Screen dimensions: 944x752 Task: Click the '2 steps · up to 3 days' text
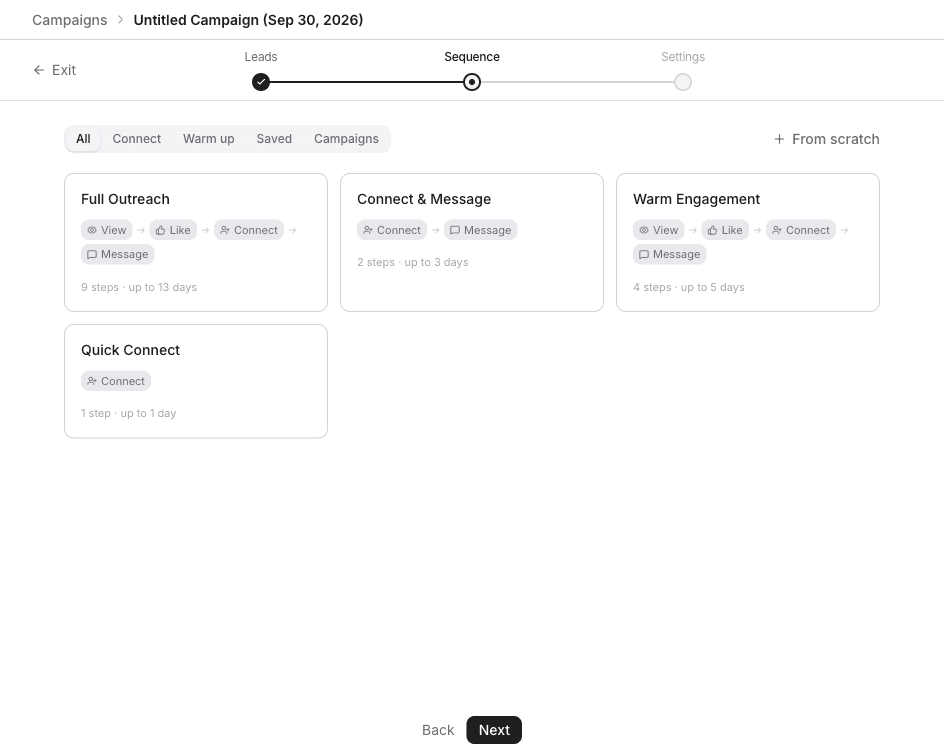tap(413, 263)
